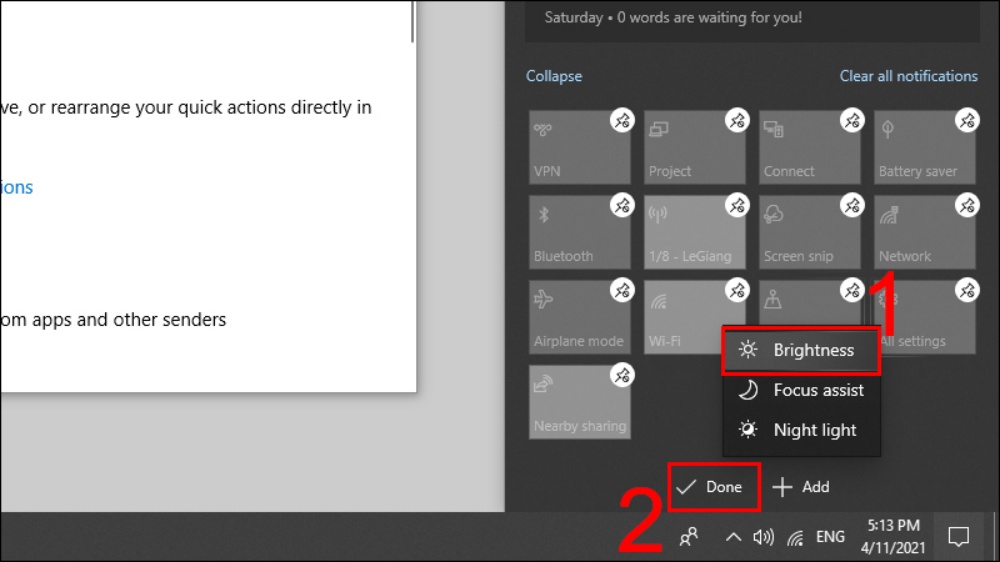
Task: Unpin the Nearby sharing quick action
Action: (x=622, y=375)
